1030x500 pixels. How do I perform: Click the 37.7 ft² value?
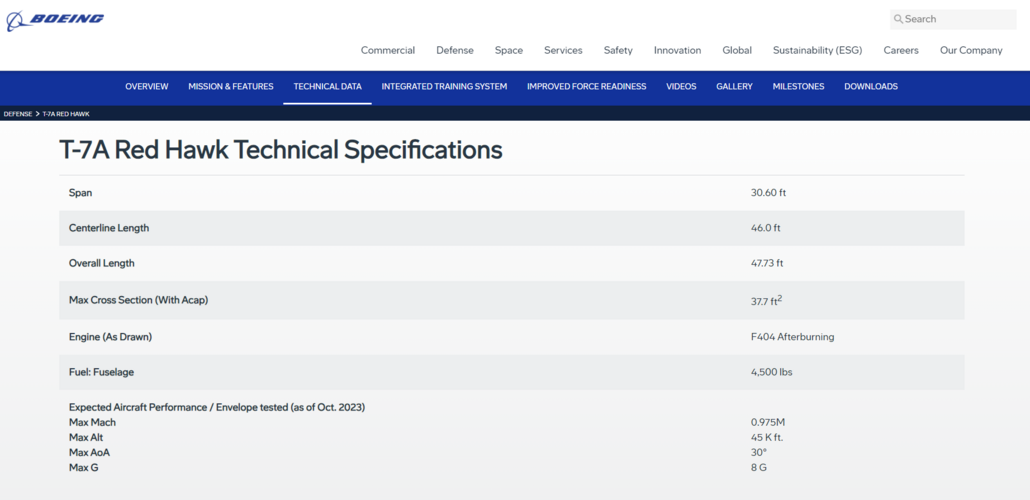(x=766, y=300)
